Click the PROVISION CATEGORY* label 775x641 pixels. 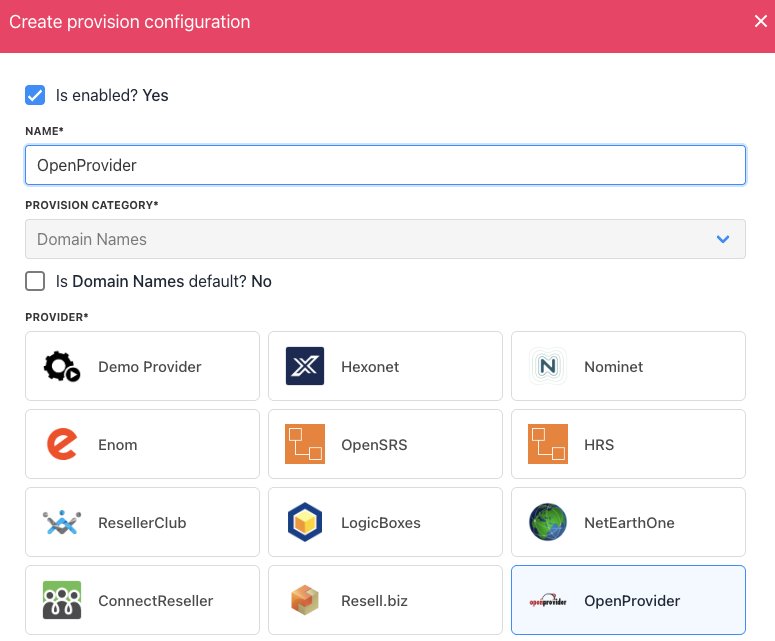click(x=92, y=205)
